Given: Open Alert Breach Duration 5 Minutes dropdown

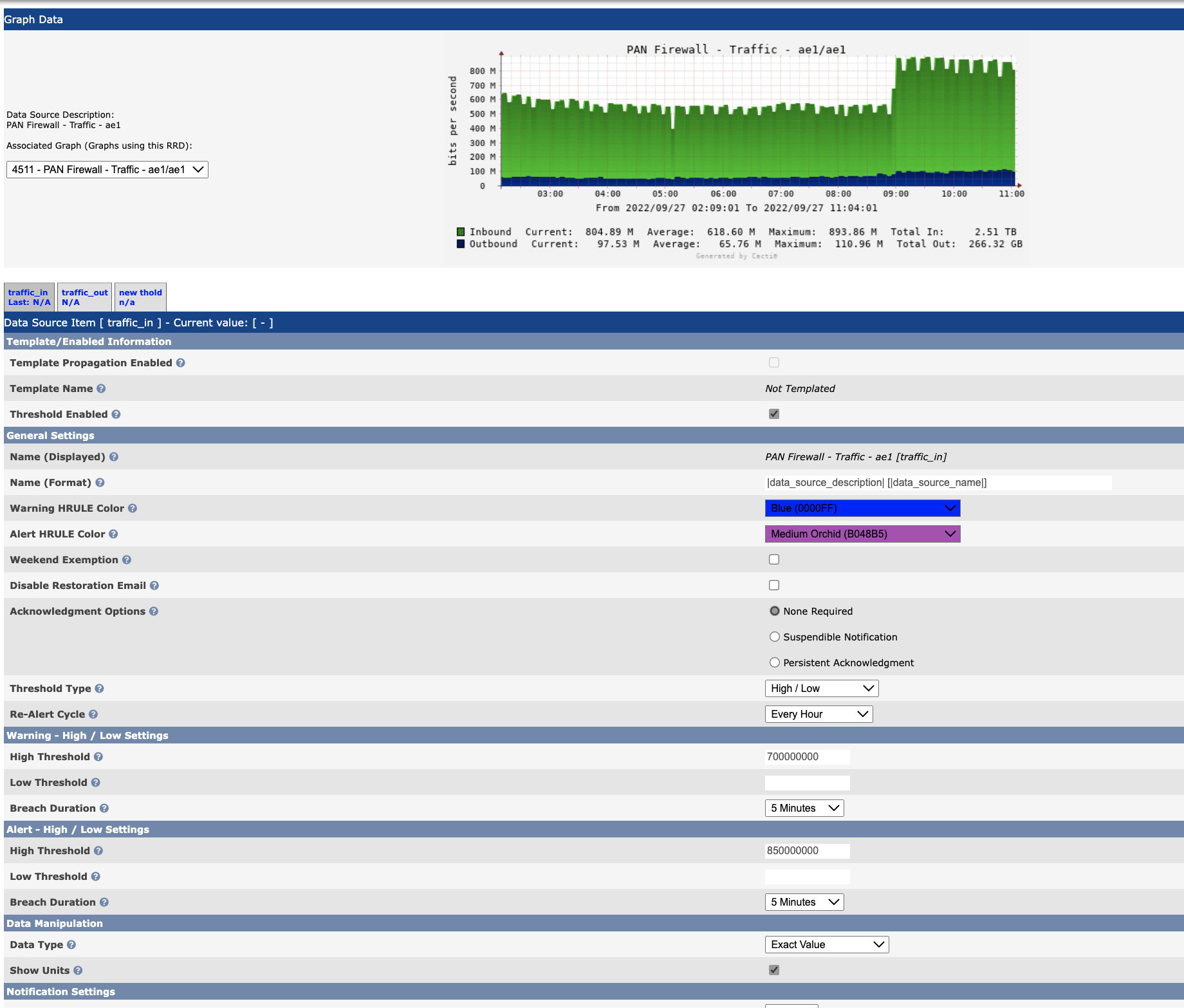Looking at the screenshot, I should coord(804,902).
